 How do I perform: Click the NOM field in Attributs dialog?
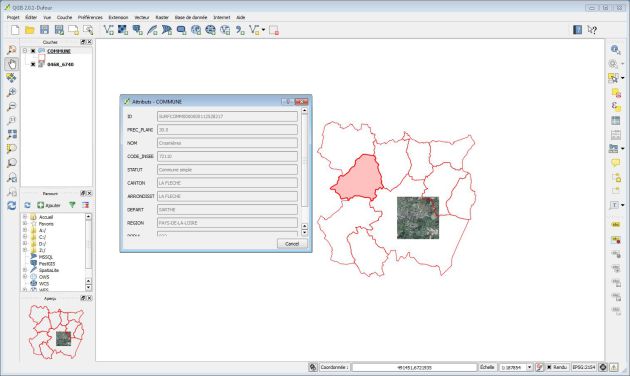click(227, 143)
